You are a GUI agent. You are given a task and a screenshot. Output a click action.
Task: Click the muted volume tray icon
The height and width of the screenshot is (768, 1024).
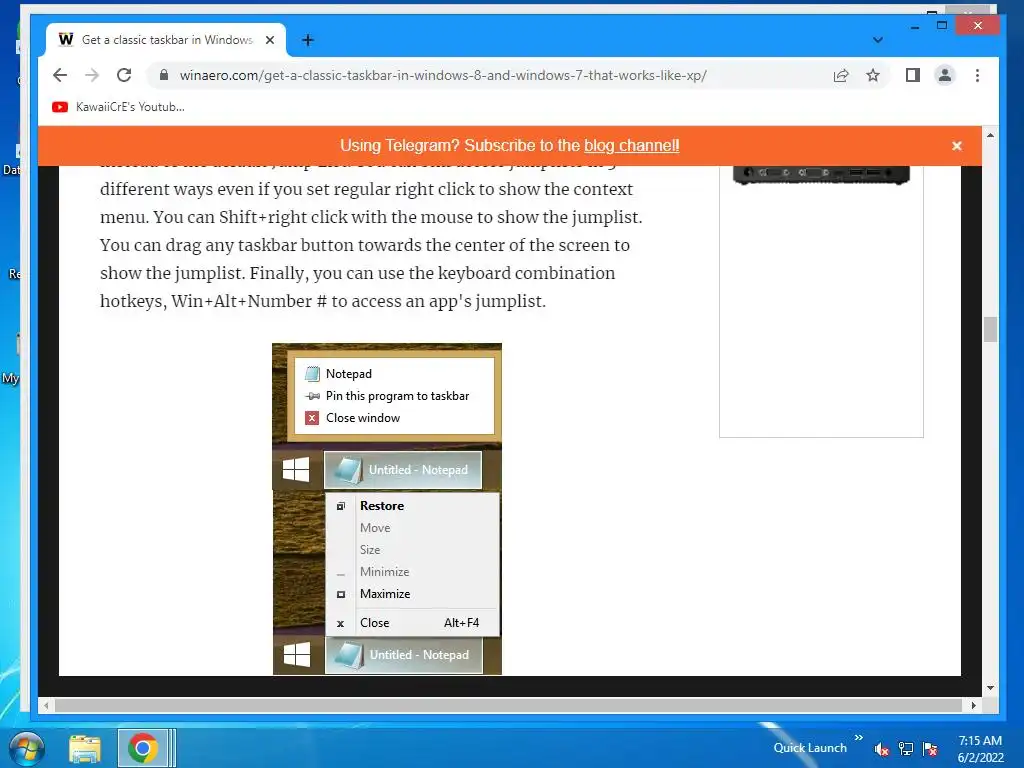coord(881,749)
